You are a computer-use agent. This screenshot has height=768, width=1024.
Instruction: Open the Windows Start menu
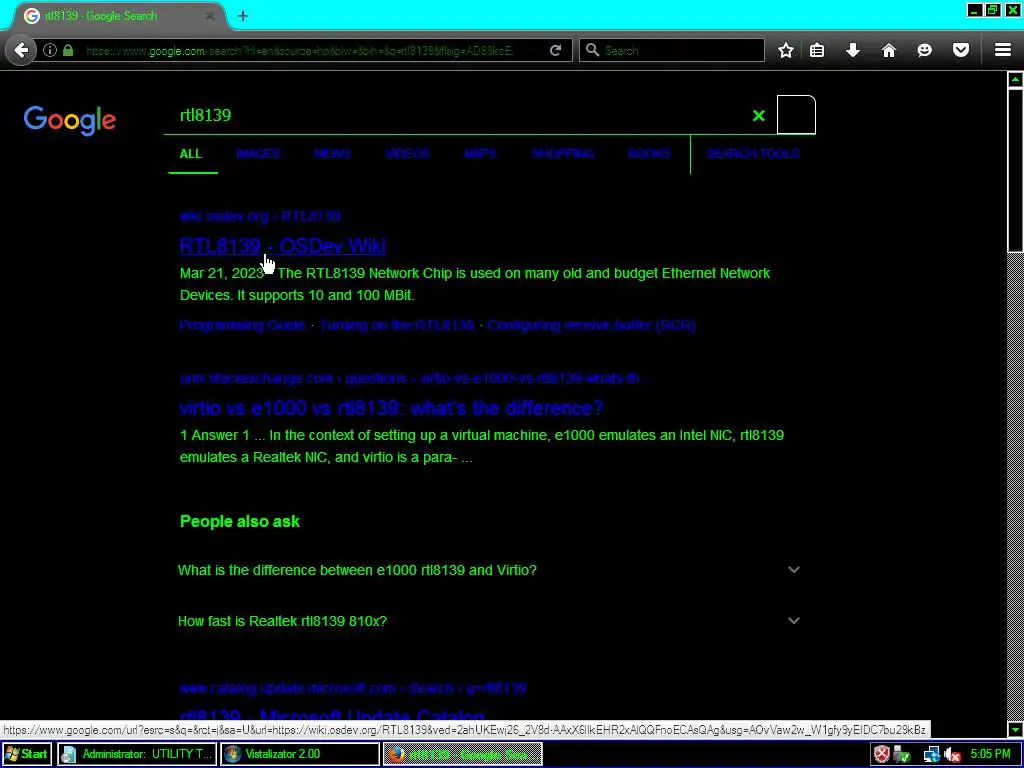[27, 754]
